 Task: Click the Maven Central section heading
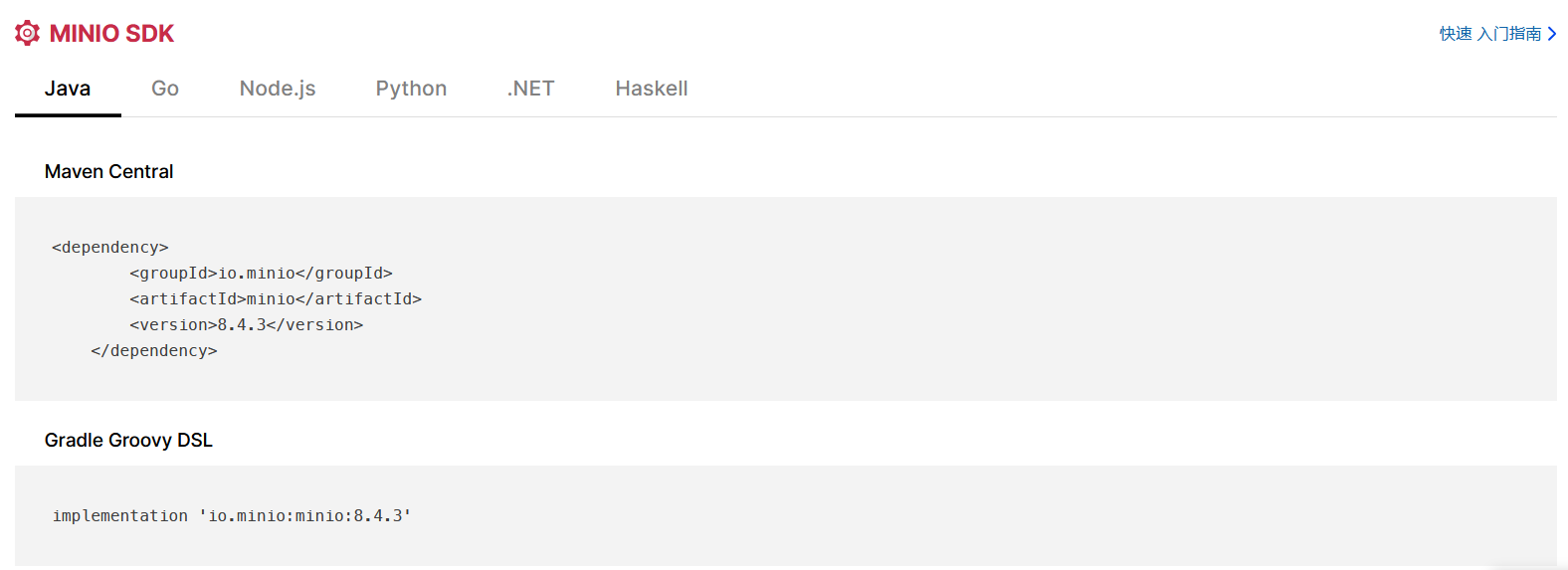[x=108, y=171]
